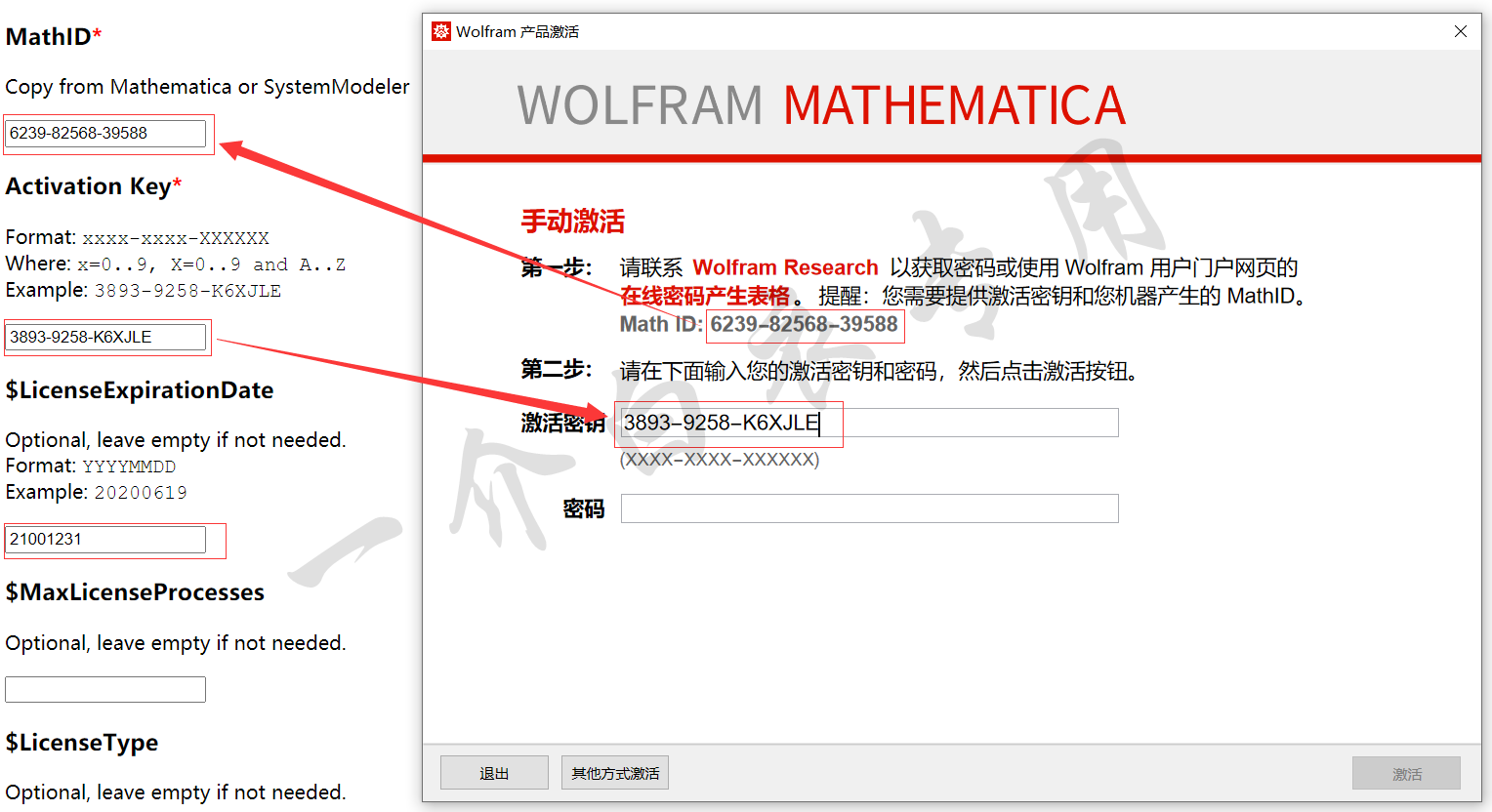Focus the 激活密钥 field in Wolfram dialog
The width and height of the screenshot is (1492, 812).
click(869, 423)
